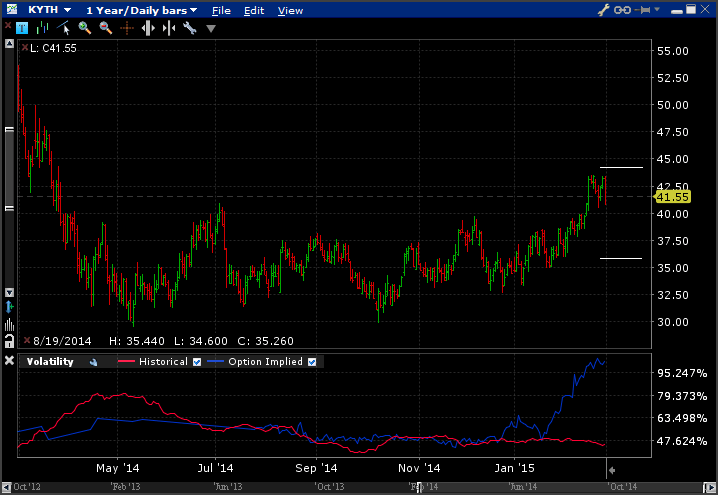Viewport: 718px width, 495px height.
Task: Open chart settings with the toolbar wrench
Action: click(190, 28)
